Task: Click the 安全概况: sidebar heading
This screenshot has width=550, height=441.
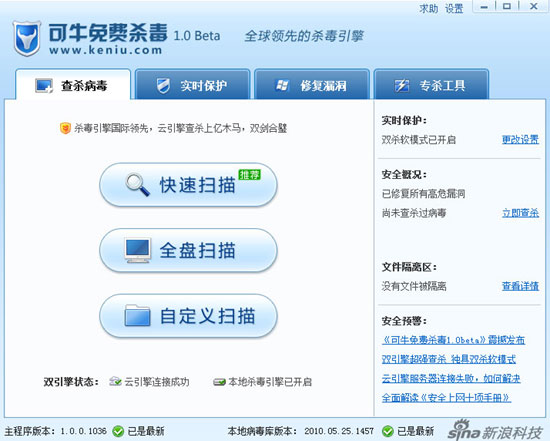Action: click(x=404, y=174)
